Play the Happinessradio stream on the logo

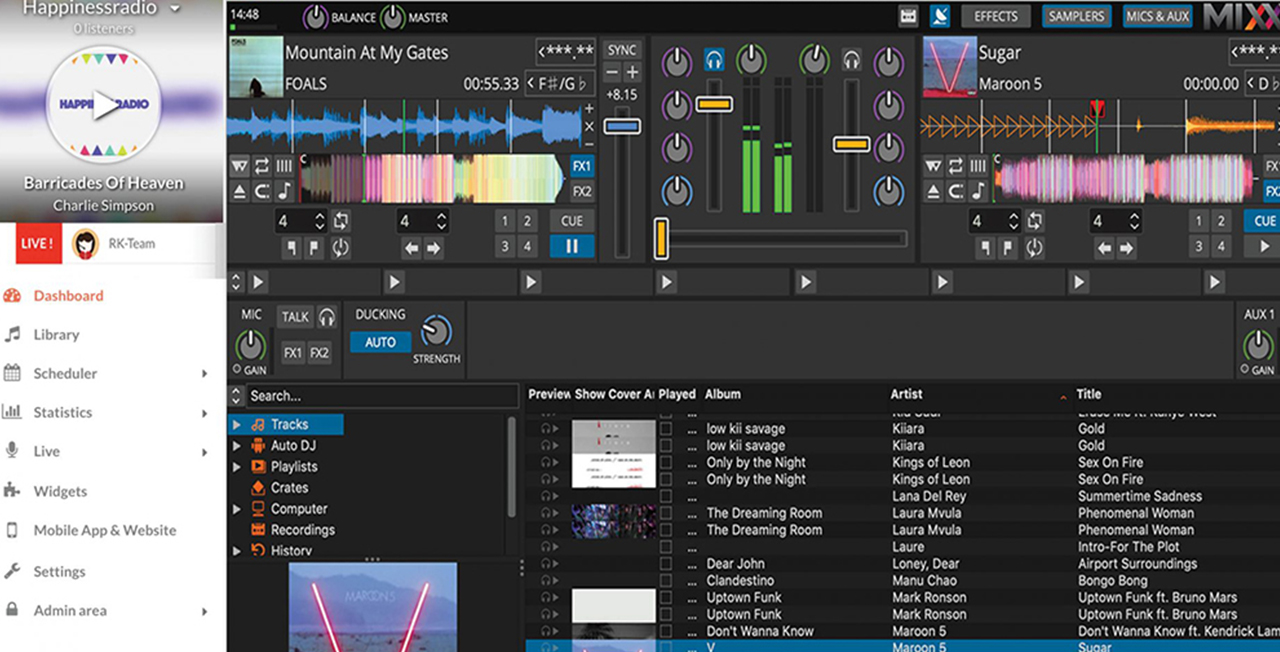click(x=104, y=105)
